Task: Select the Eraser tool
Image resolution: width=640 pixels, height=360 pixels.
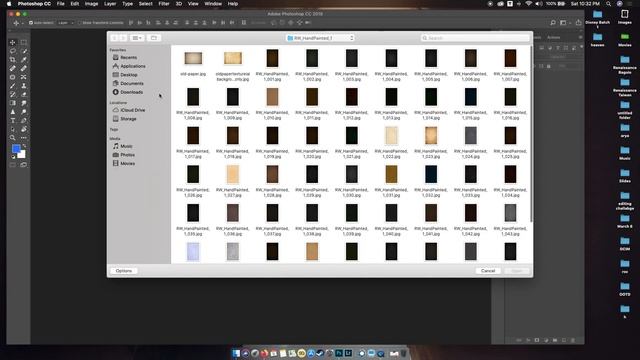Action: (x=24, y=94)
